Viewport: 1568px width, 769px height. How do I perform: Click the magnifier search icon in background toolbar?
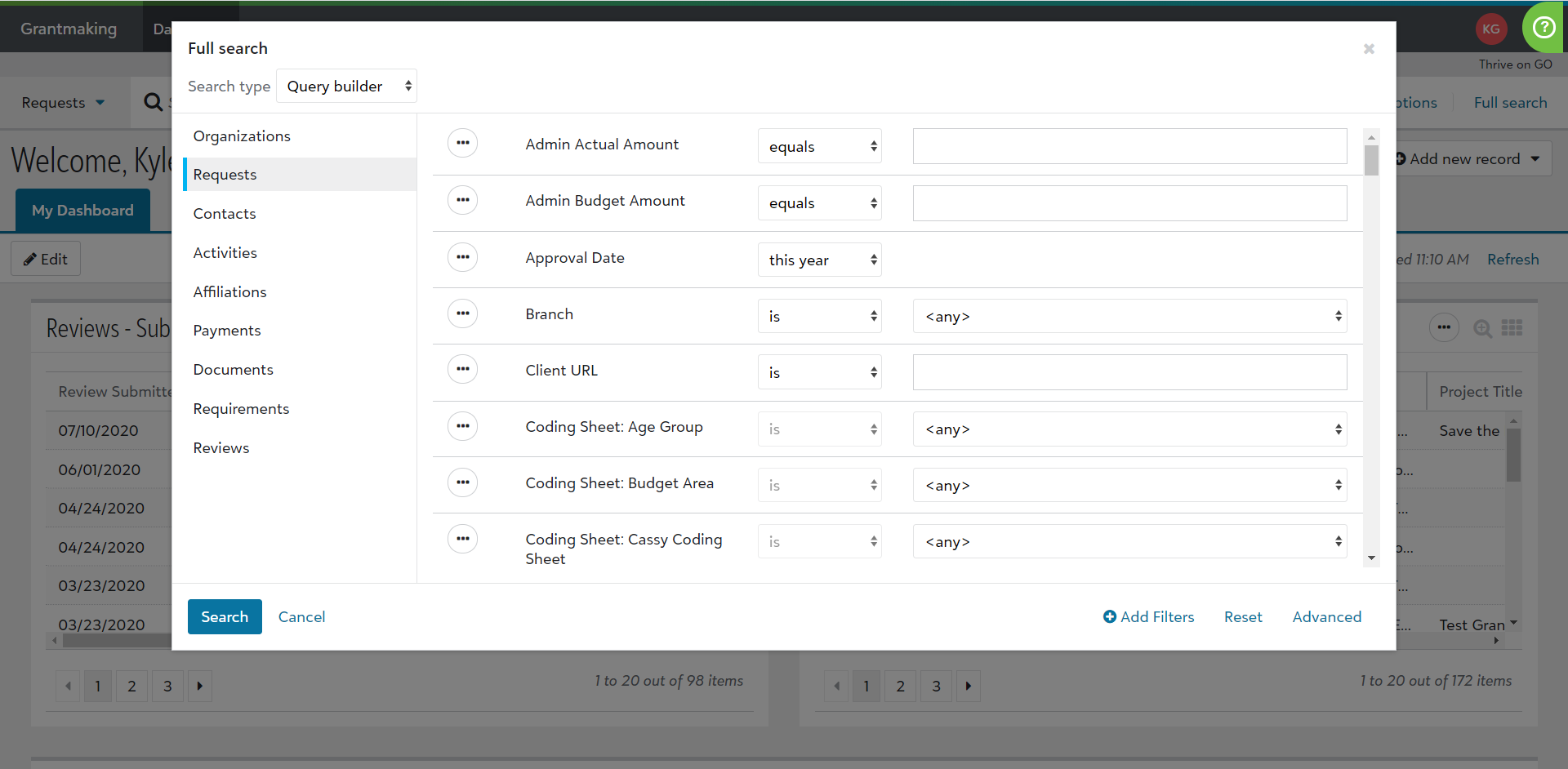click(153, 102)
